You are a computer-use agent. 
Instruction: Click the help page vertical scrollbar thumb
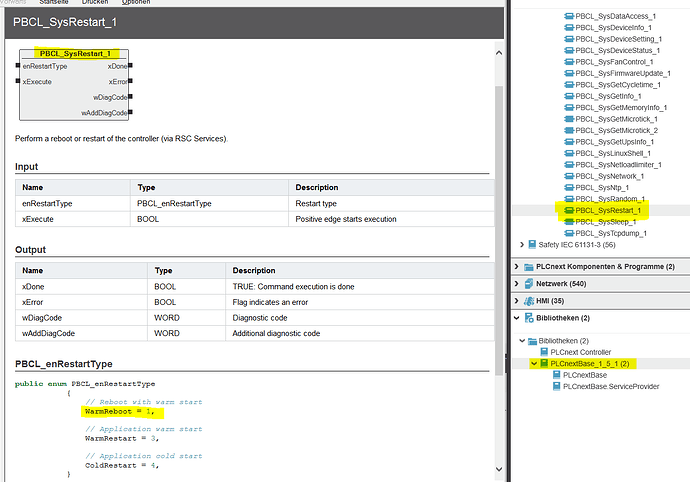pyautogui.click(x=499, y=231)
